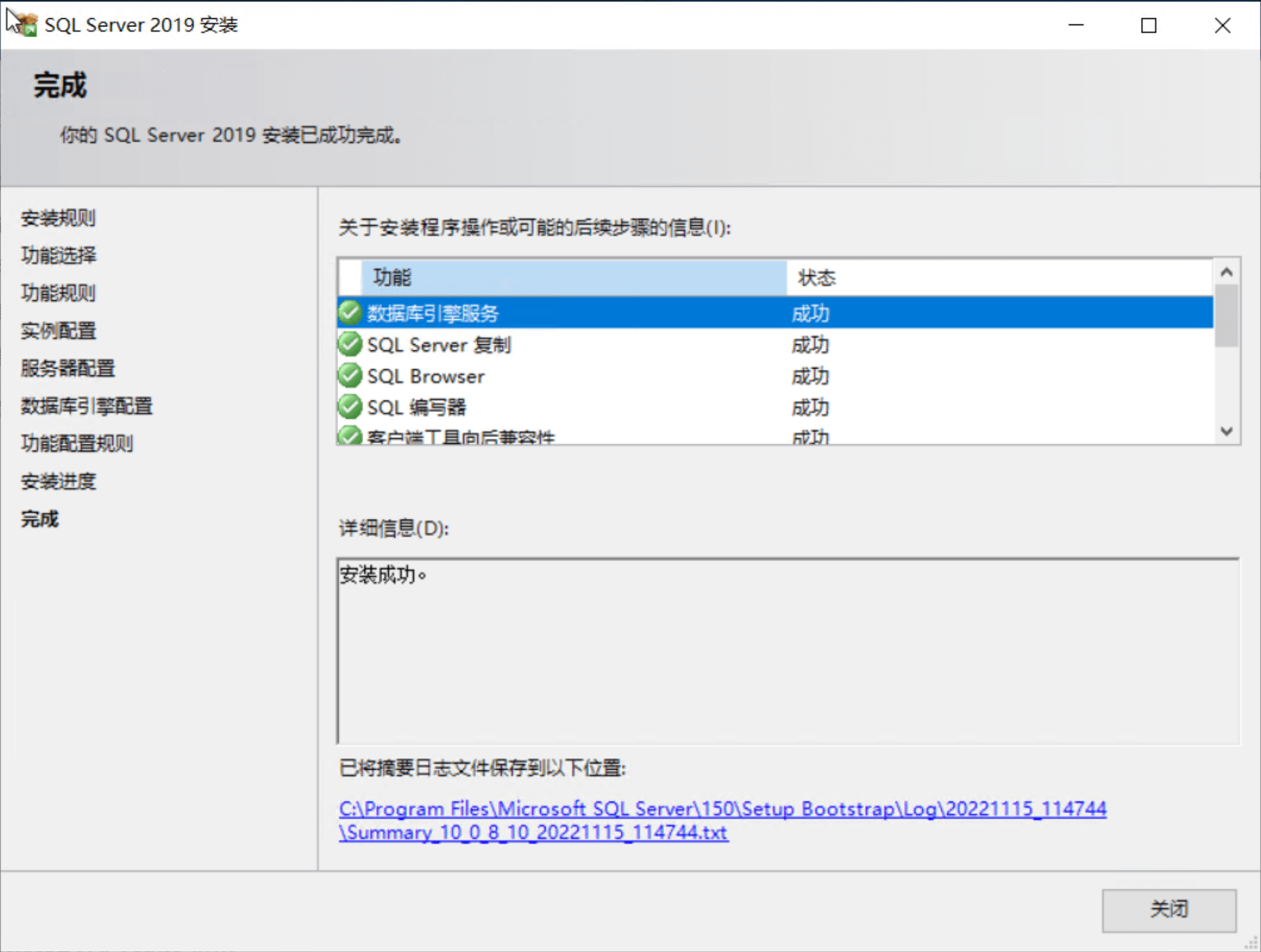
Task: Click the status value 成功 for SQL Browser
Action: click(810, 375)
